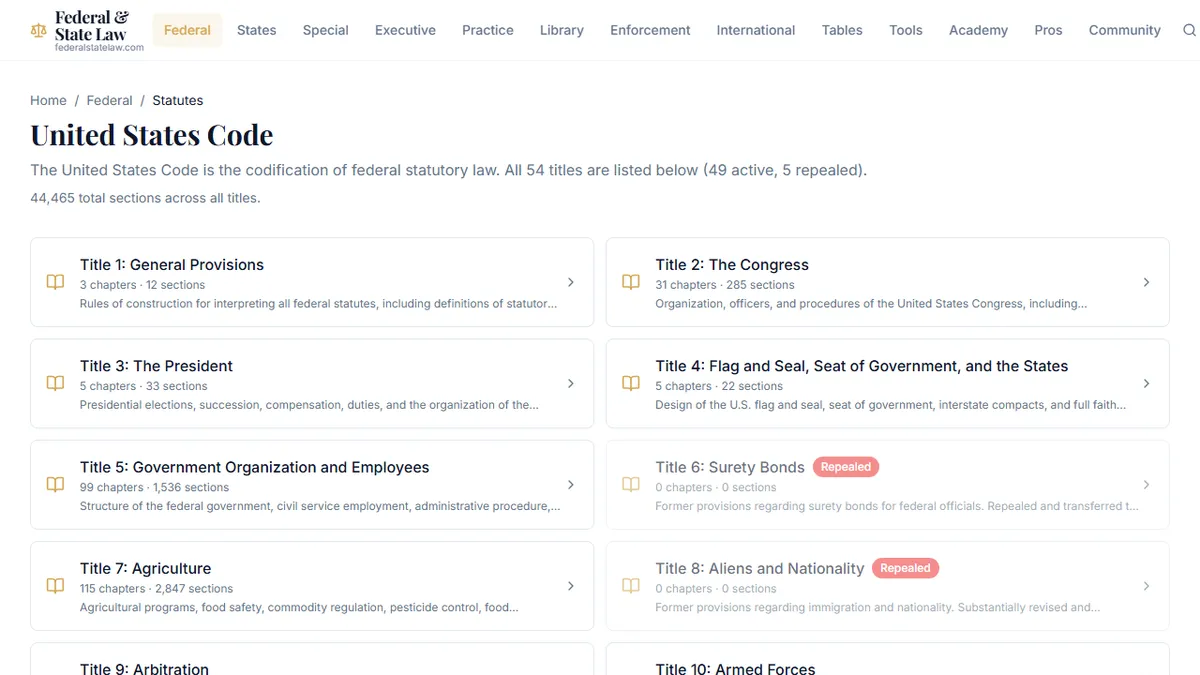
Task: Go to Academy in the navbar
Action: point(978,30)
